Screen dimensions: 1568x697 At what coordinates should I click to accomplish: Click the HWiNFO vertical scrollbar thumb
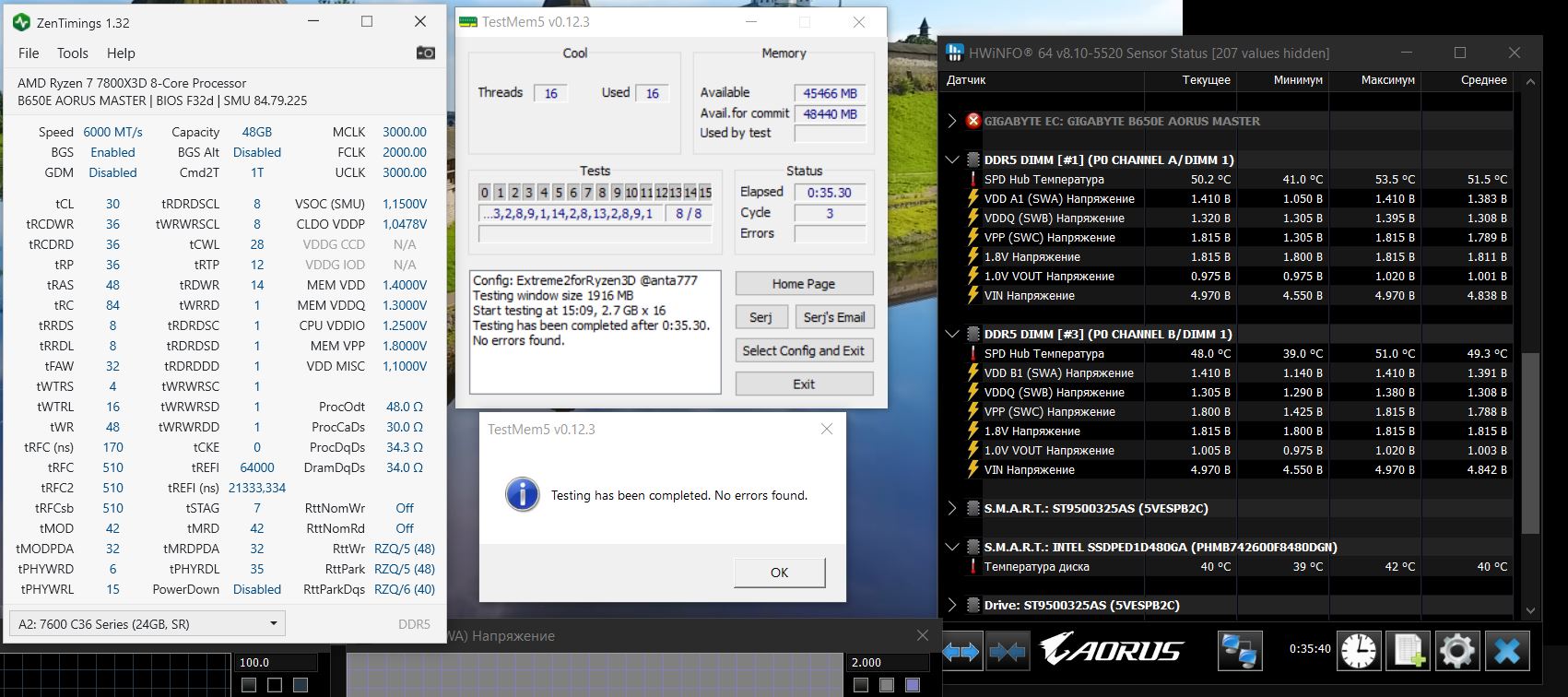[x=1530, y=443]
